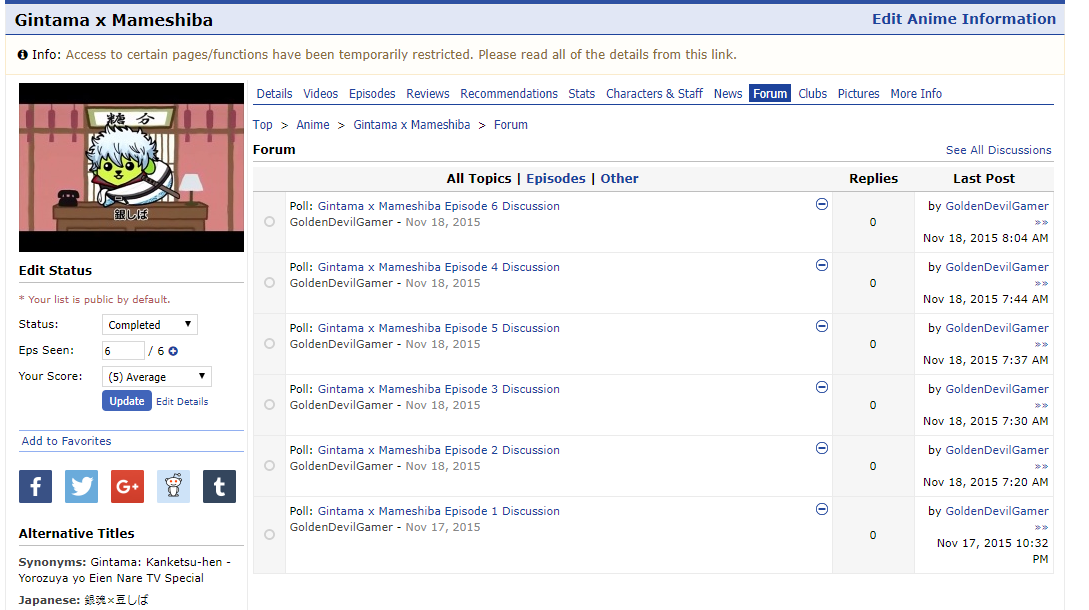The height and width of the screenshot is (610, 1089).
Task: Click minus icon for Episode 3 Discussion
Action: [x=822, y=388]
